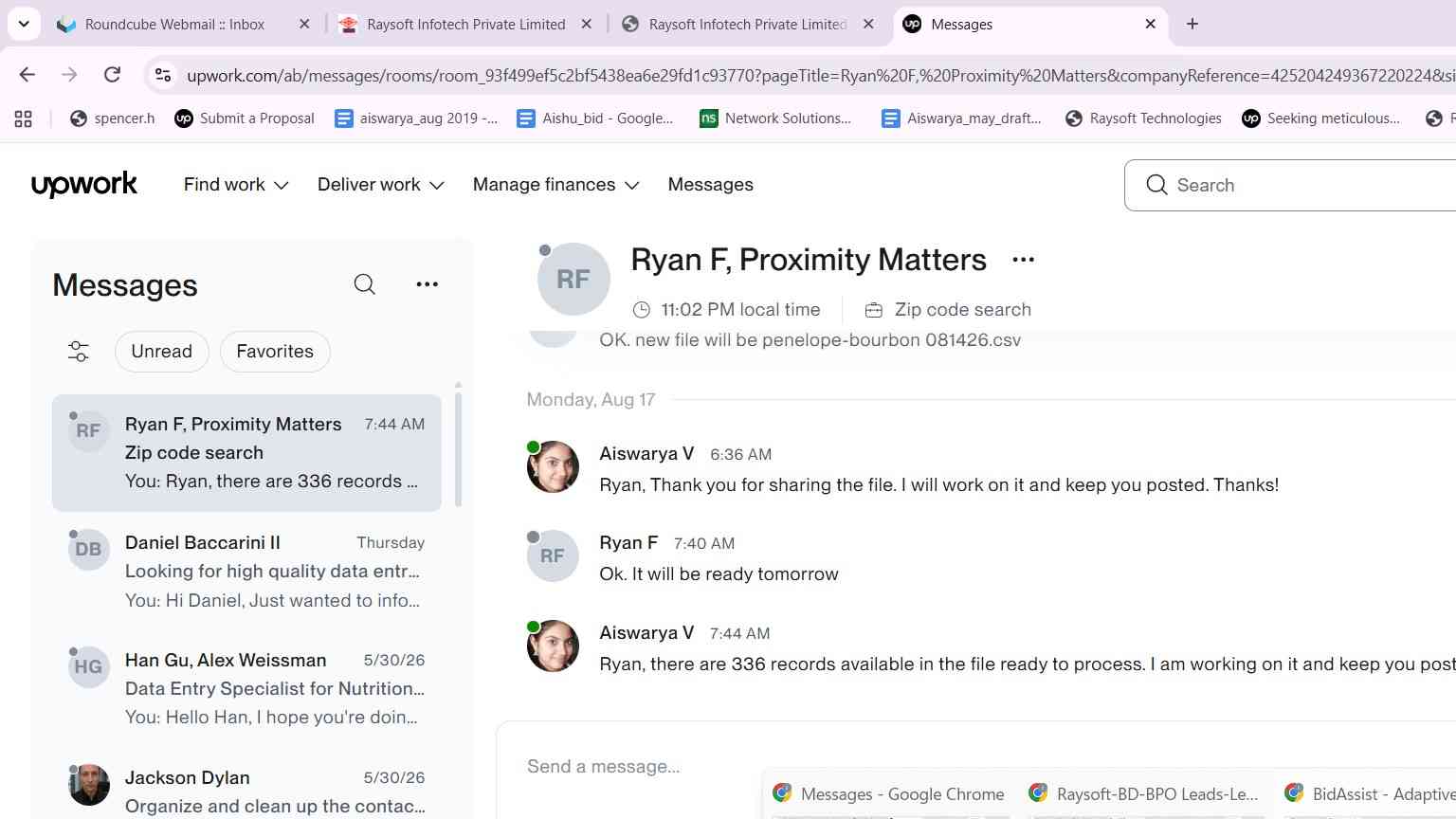
Task: Open message filter settings icon
Action: click(x=79, y=352)
